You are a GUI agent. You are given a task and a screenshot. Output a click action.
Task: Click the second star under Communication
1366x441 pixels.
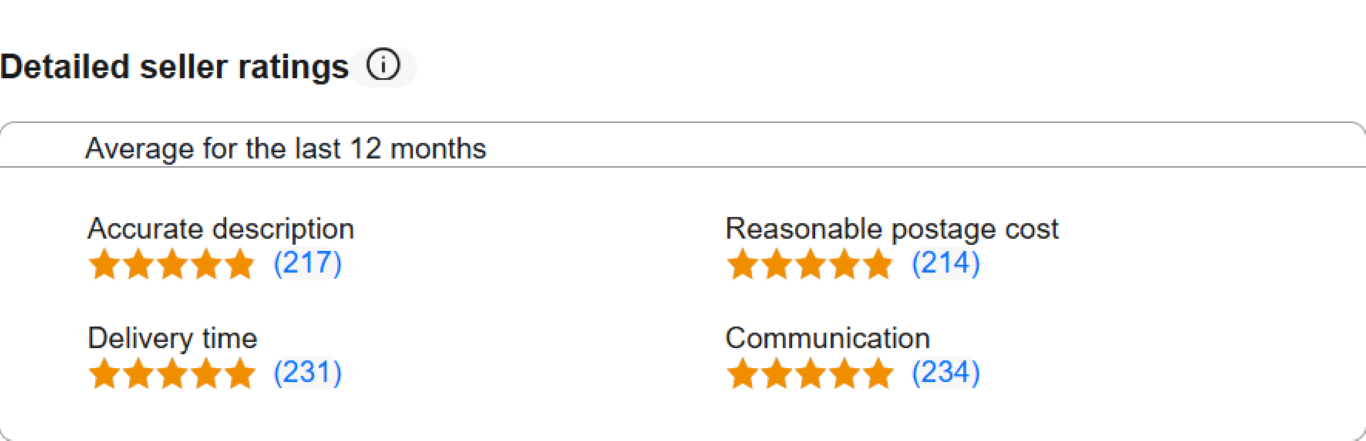point(776,374)
